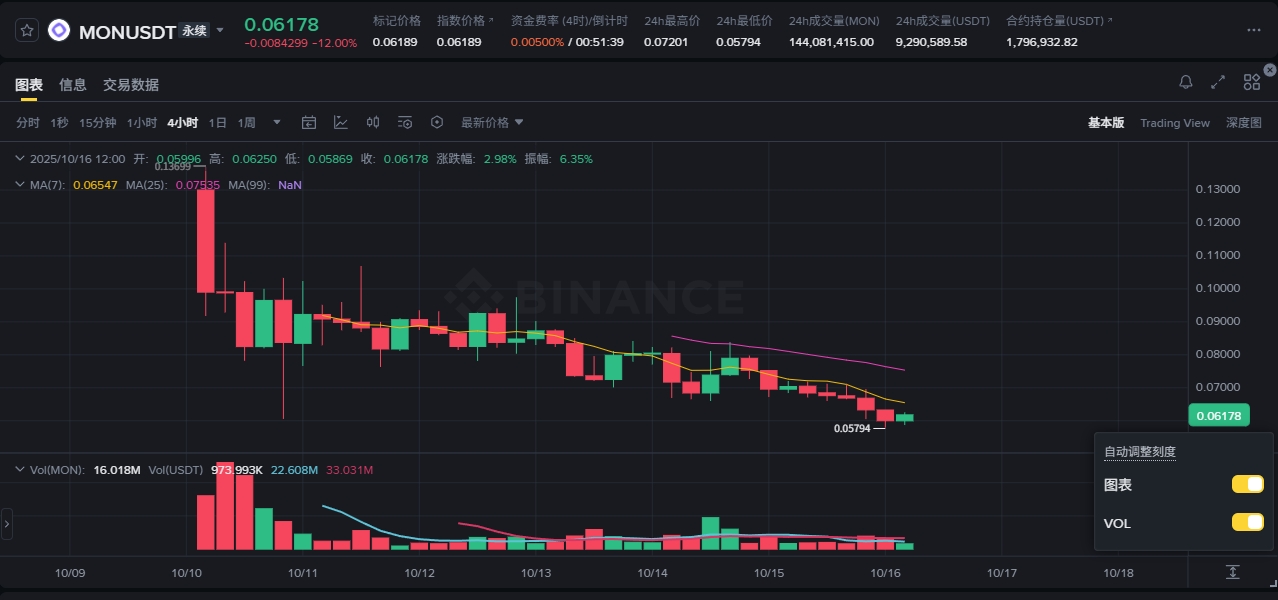Open the candlestick chart style icon

tap(373, 123)
